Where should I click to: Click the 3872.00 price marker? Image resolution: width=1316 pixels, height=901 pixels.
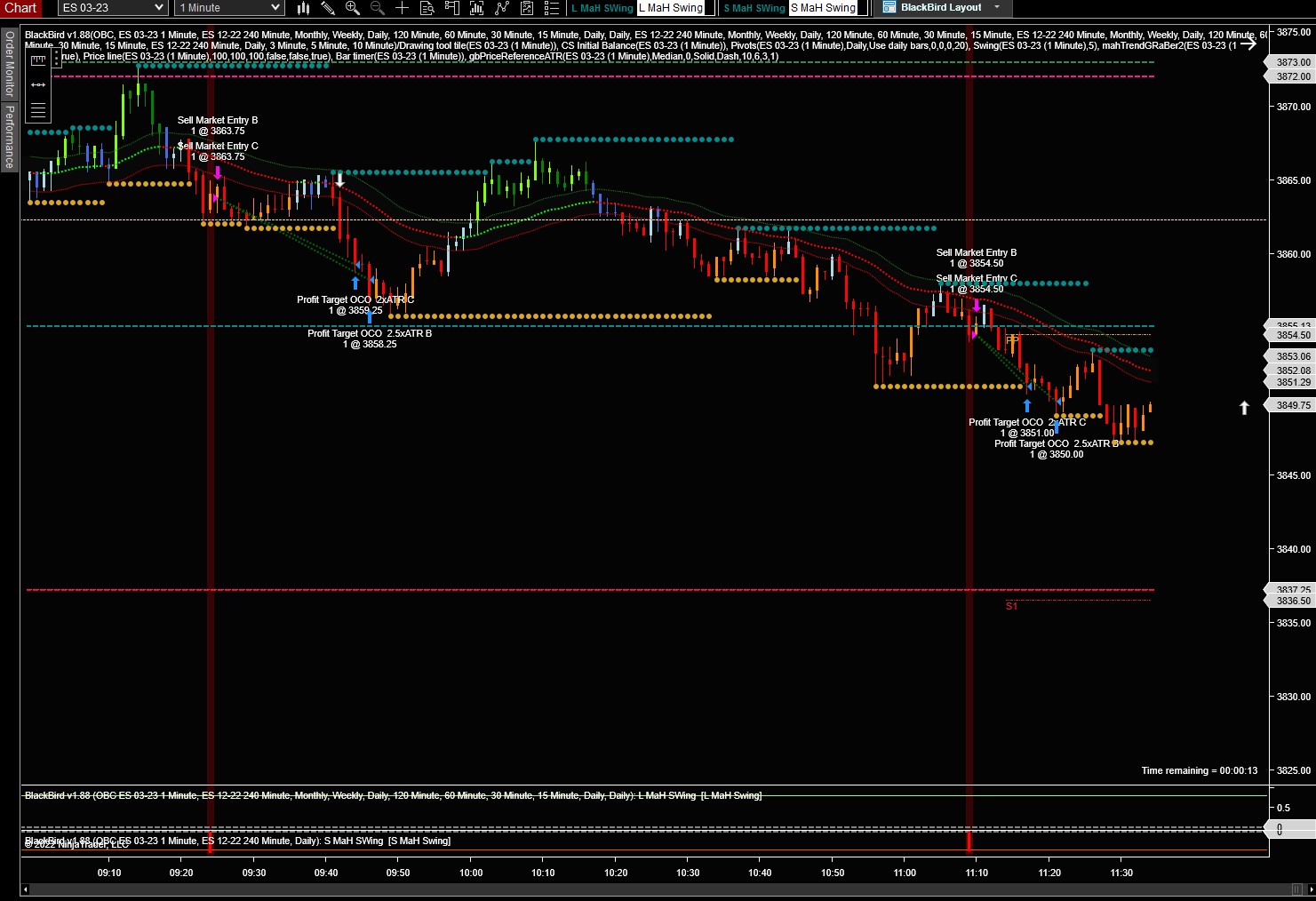click(x=1289, y=76)
